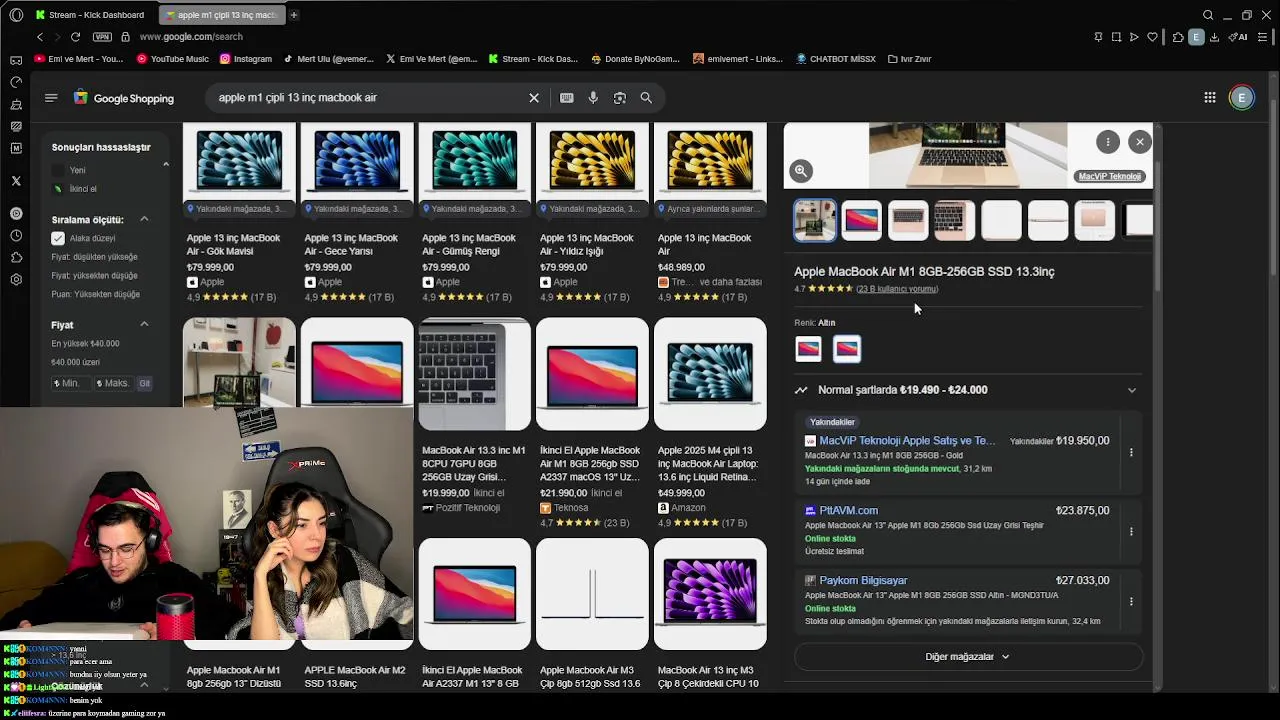
Task: Click MacViP Teknoloji image credit label
Action: point(1109,176)
